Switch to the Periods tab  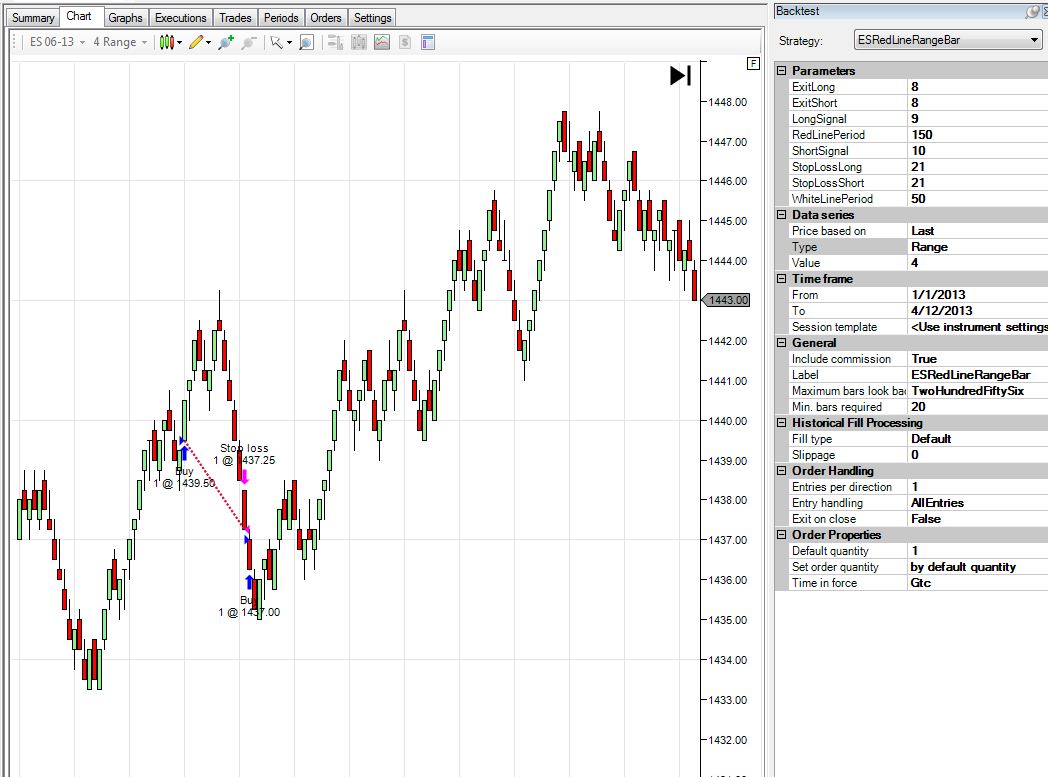click(x=281, y=18)
